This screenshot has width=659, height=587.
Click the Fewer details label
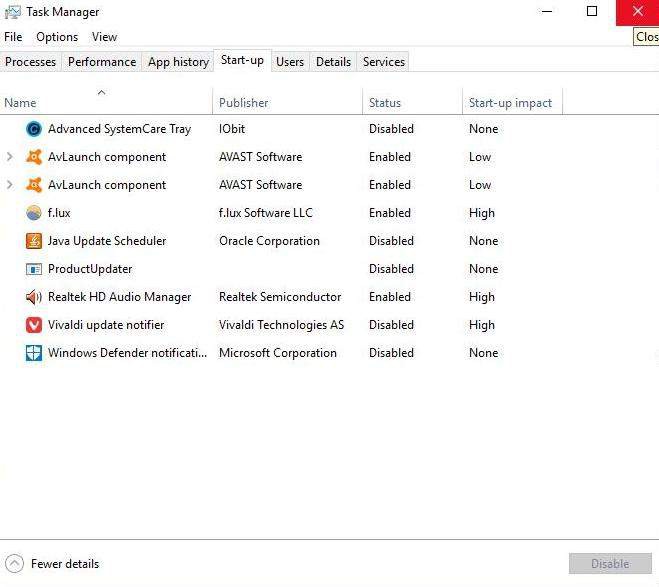coord(65,564)
